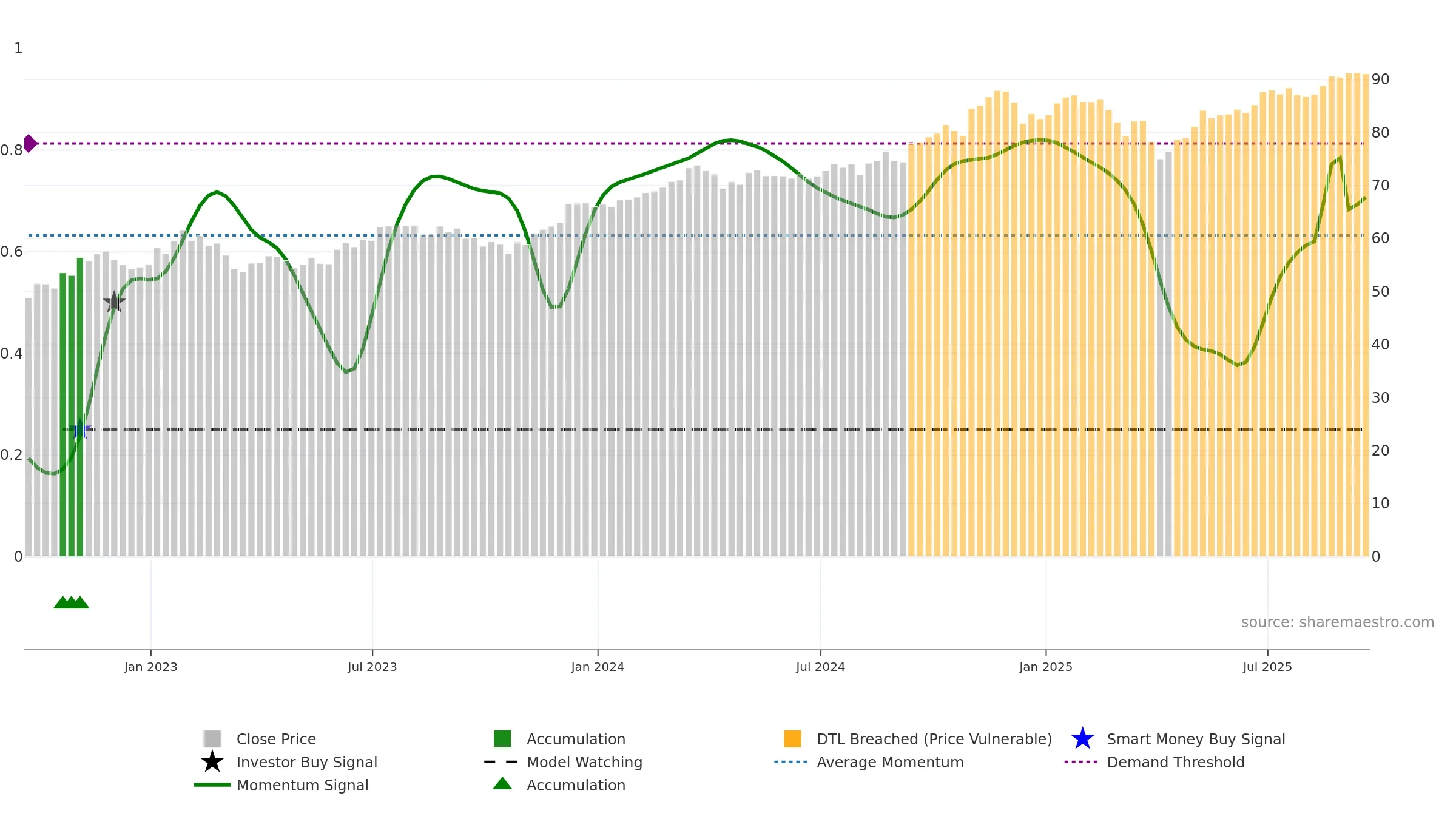Click the green accumulation triangles below chart
1456x819 pixels.
pyautogui.click(x=72, y=602)
